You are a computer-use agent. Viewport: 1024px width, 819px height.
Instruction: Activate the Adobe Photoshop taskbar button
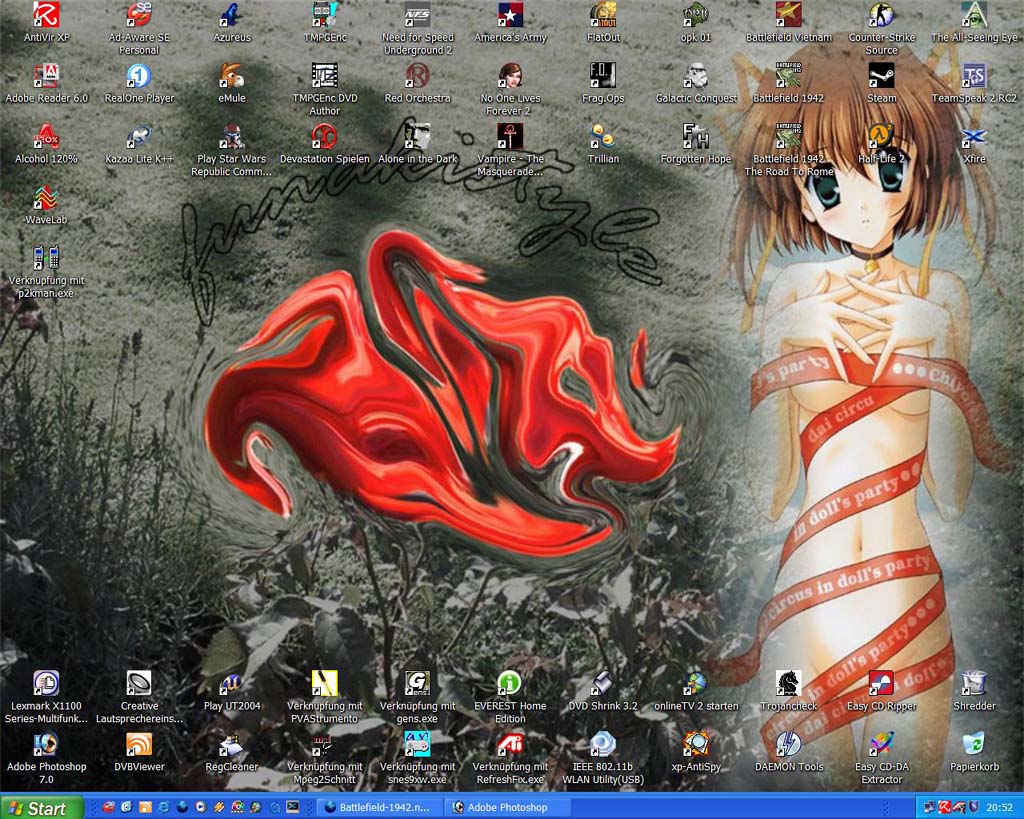click(509, 807)
